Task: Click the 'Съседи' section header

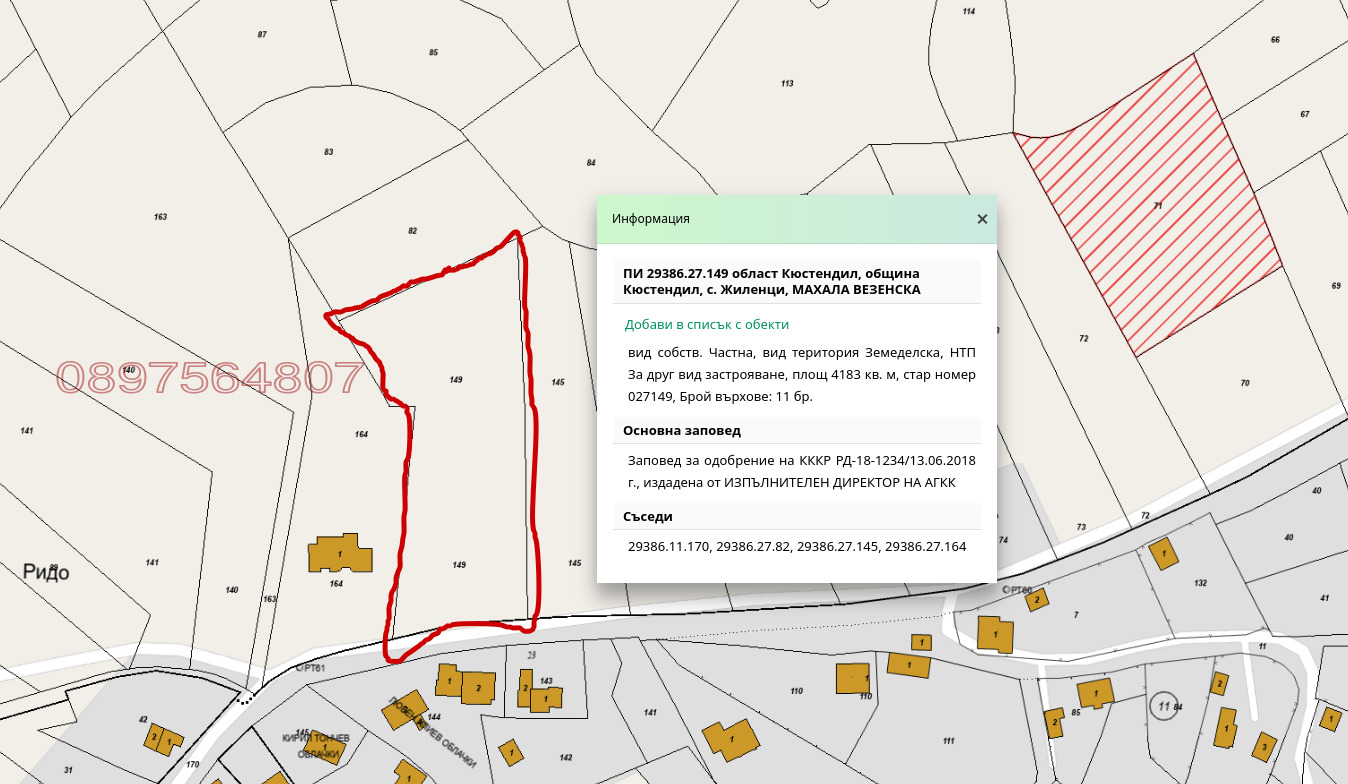Action: (648, 516)
